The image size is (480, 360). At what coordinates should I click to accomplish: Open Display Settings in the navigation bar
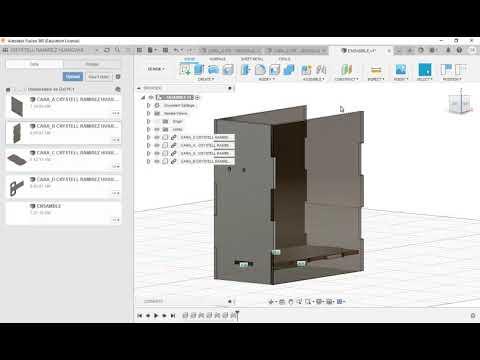tap(320, 302)
